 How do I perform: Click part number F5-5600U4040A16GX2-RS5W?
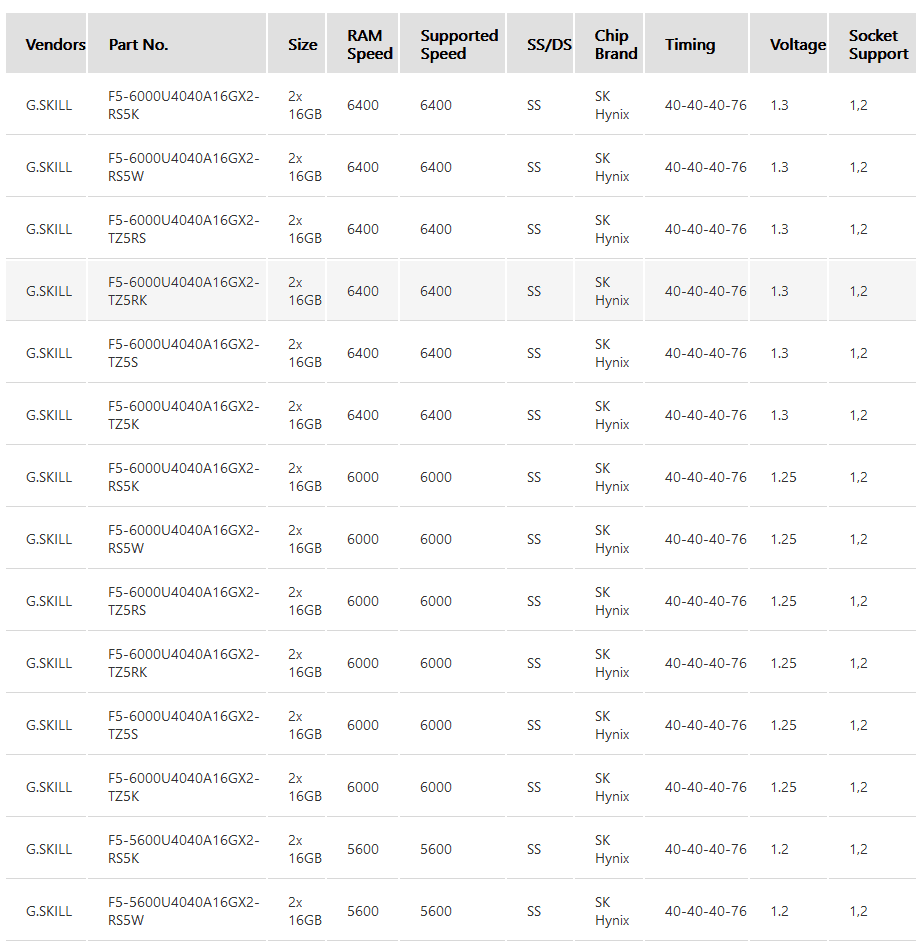183,911
